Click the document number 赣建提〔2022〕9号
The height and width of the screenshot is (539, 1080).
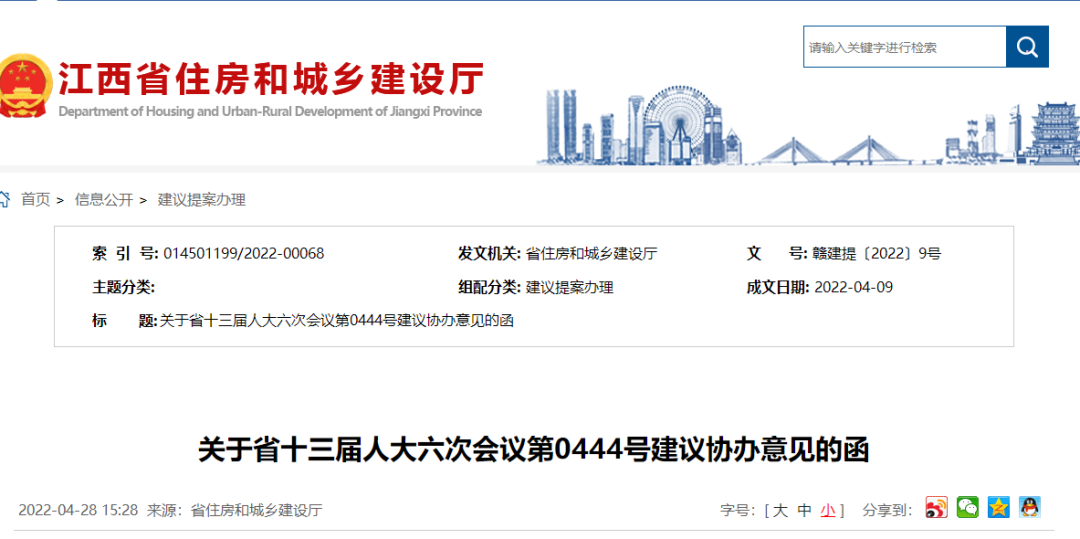(x=878, y=254)
